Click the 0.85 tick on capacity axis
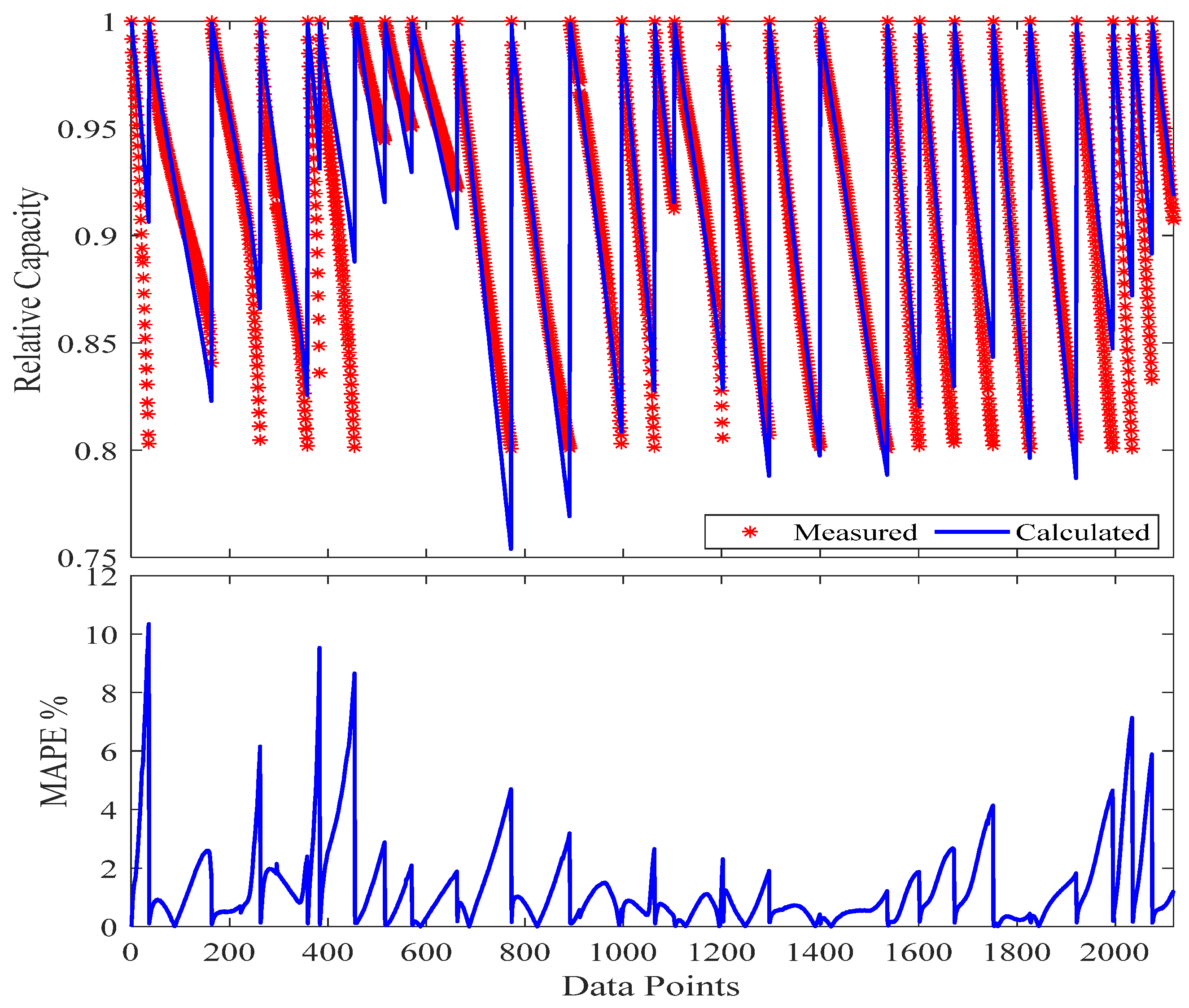1189x1008 pixels. [x=87, y=344]
